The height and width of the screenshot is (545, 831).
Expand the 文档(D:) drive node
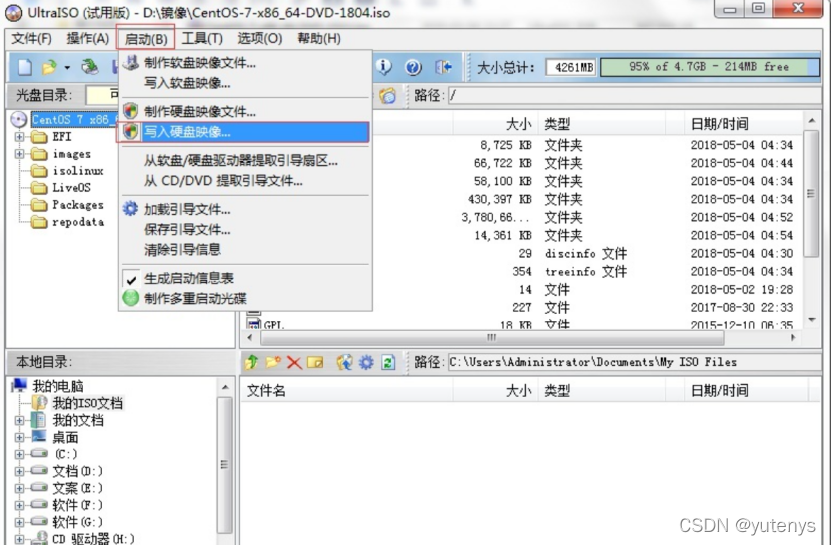coord(20,471)
